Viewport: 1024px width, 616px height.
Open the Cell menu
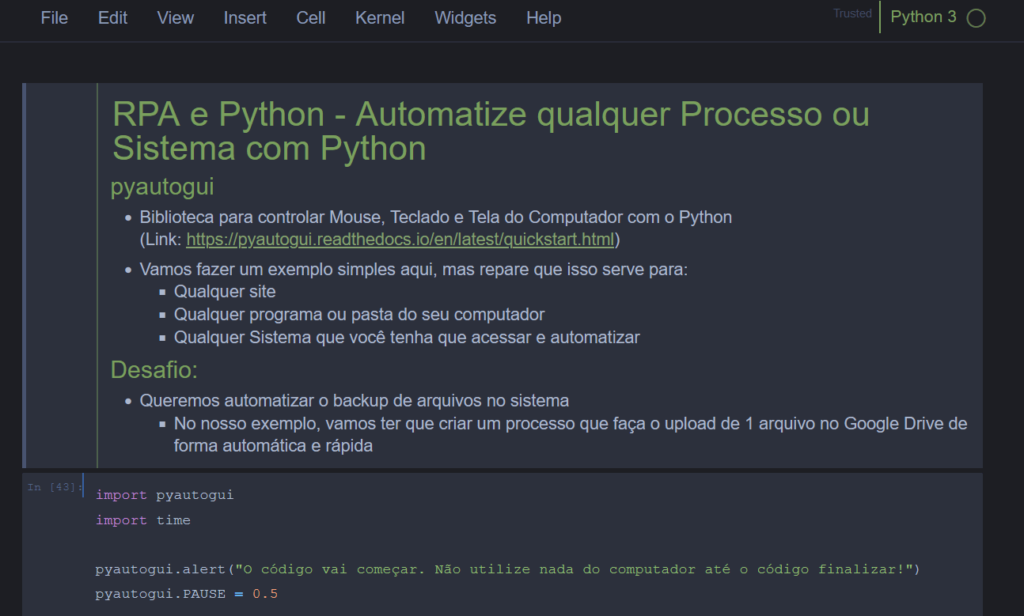pos(311,18)
